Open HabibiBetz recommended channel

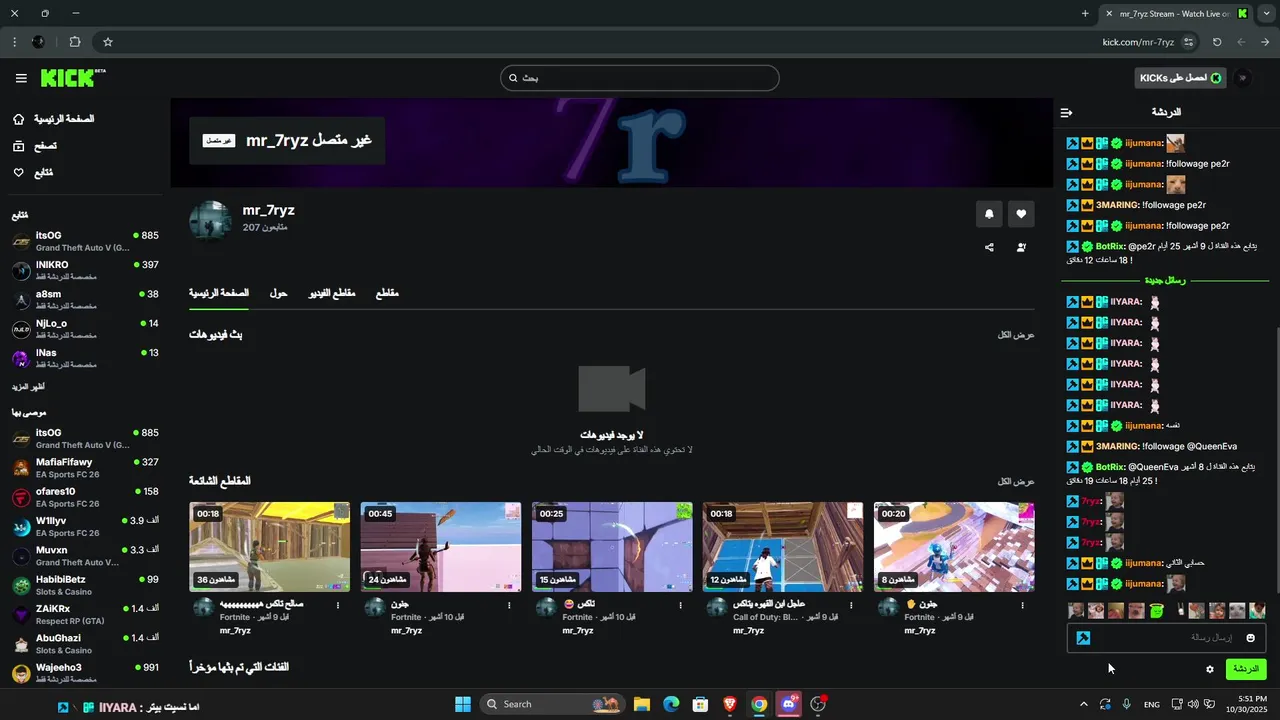[x=85, y=584]
